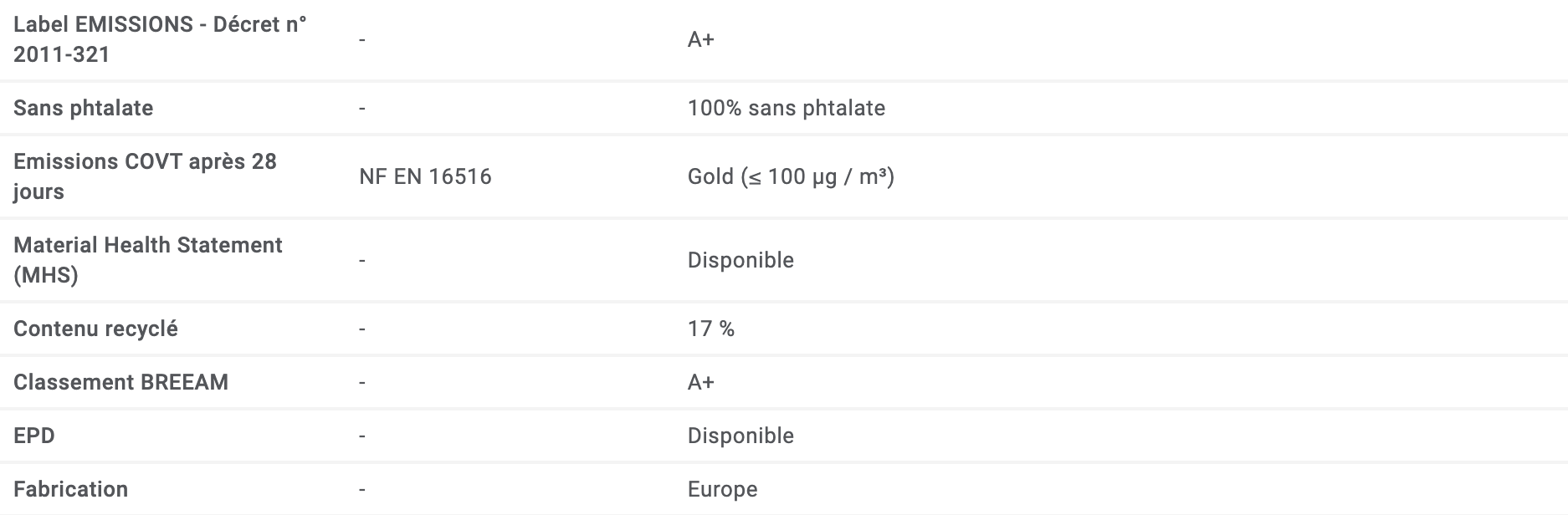This screenshot has width=1568, height=515.
Task: Select the "NF EN 16516" standard cell
Action: point(425,176)
